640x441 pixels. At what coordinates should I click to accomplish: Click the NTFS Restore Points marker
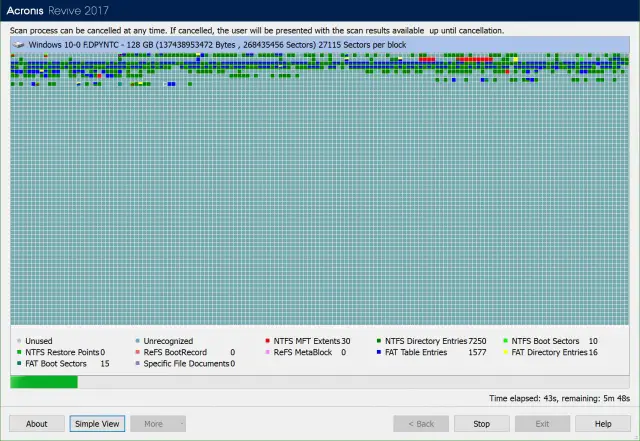(19, 352)
